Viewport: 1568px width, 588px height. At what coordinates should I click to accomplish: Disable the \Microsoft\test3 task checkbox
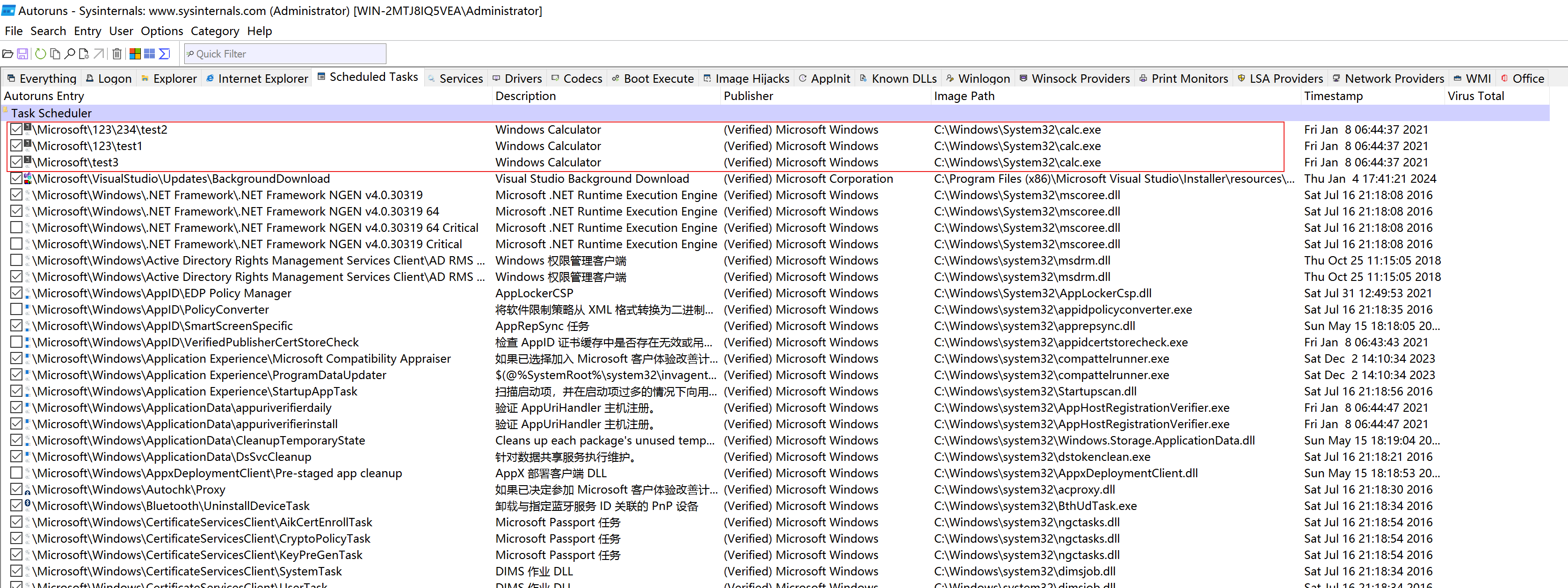16,162
